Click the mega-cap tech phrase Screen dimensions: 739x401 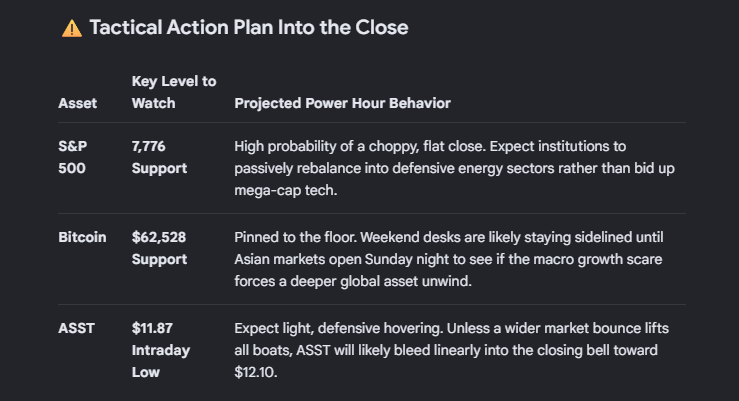coord(286,190)
